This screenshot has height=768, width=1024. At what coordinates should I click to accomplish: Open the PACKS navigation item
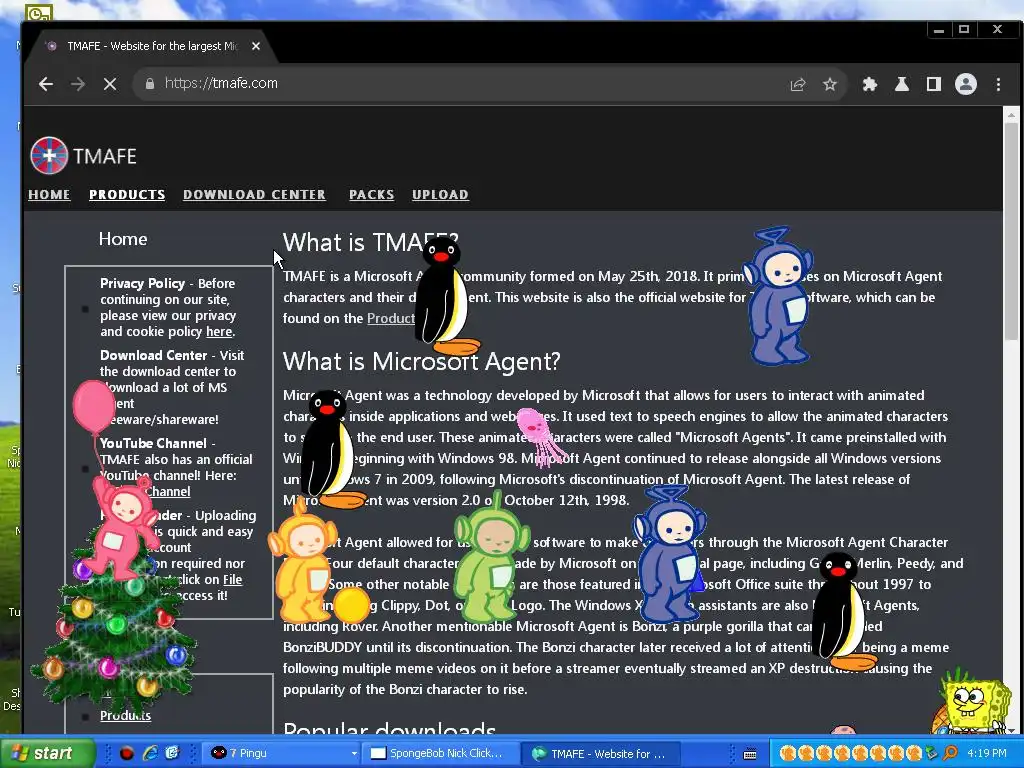tap(372, 195)
